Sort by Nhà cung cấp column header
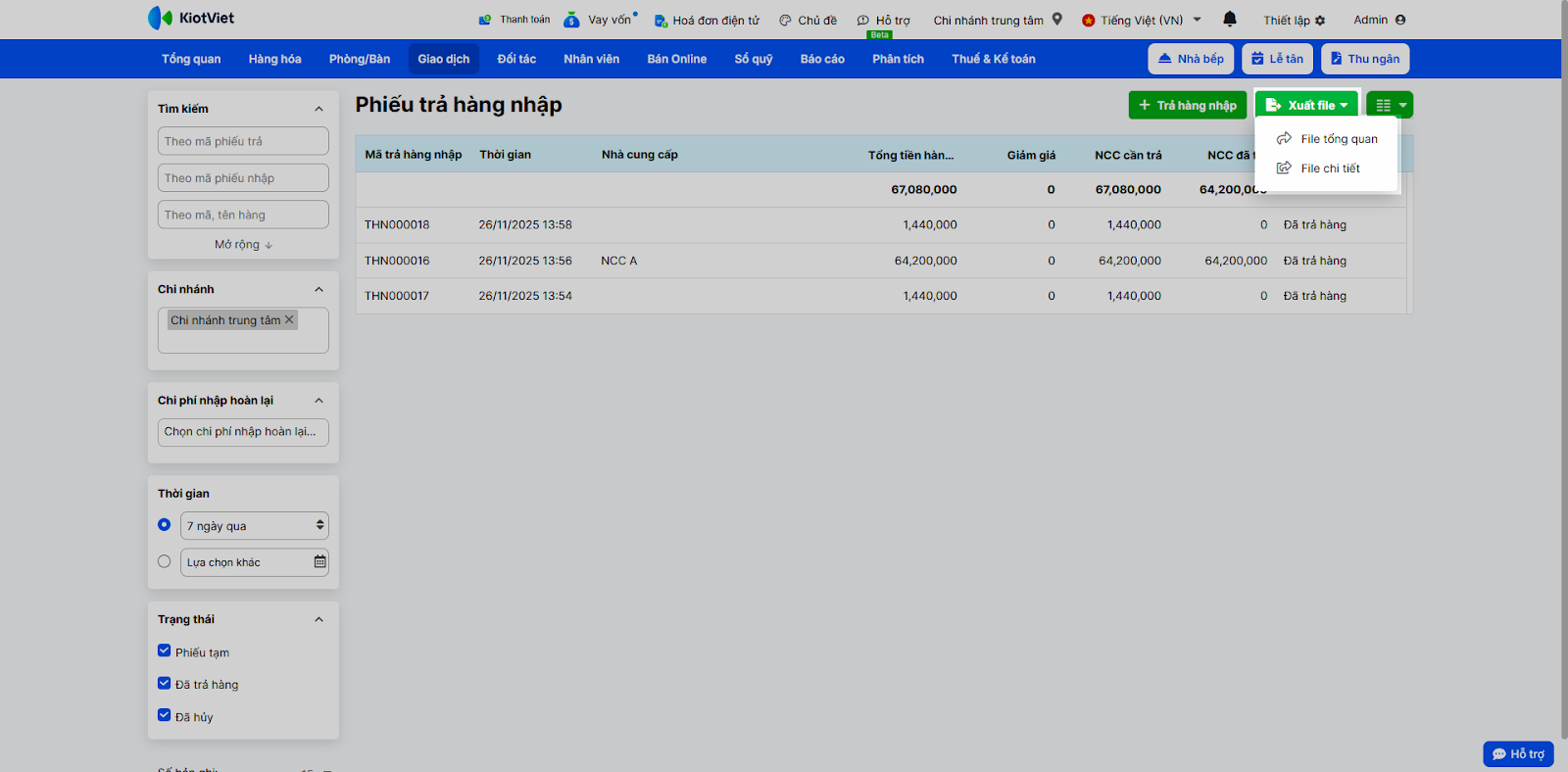The height and width of the screenshot is (772, 1568). click(x=640, y=155)
